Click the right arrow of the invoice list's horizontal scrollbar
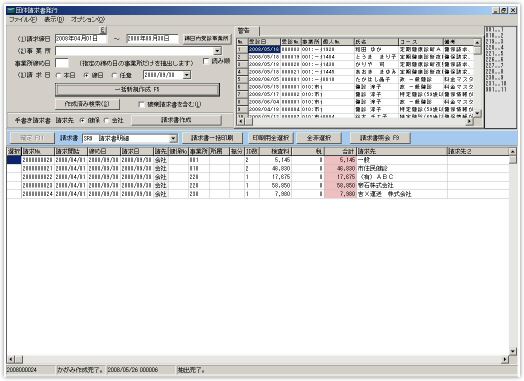Screen dimensions: 524x381 pyautogui.click(x=505, y=359)
